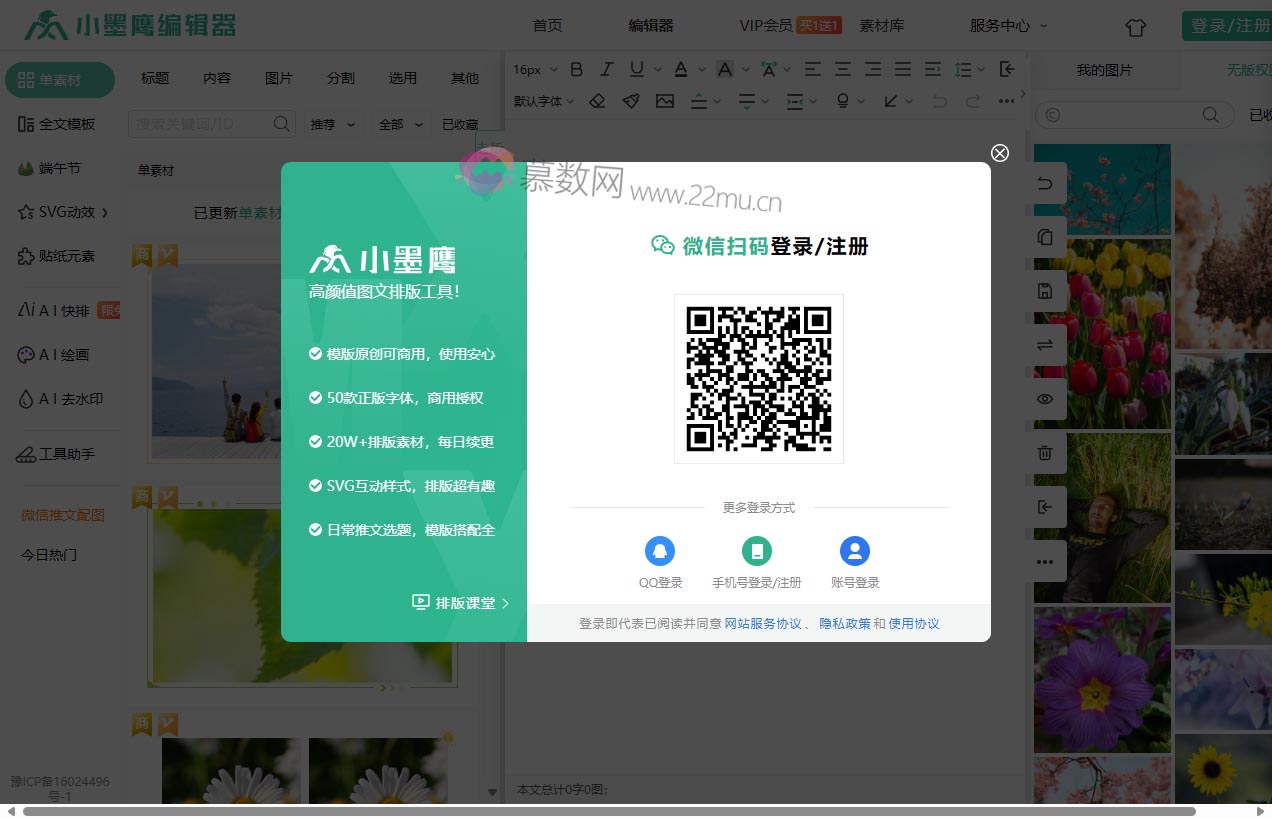Image resolution: width=1272 pixels, height=819 pixels.
Task: Open the 默认字体 font dropdown
Action: 536,101
